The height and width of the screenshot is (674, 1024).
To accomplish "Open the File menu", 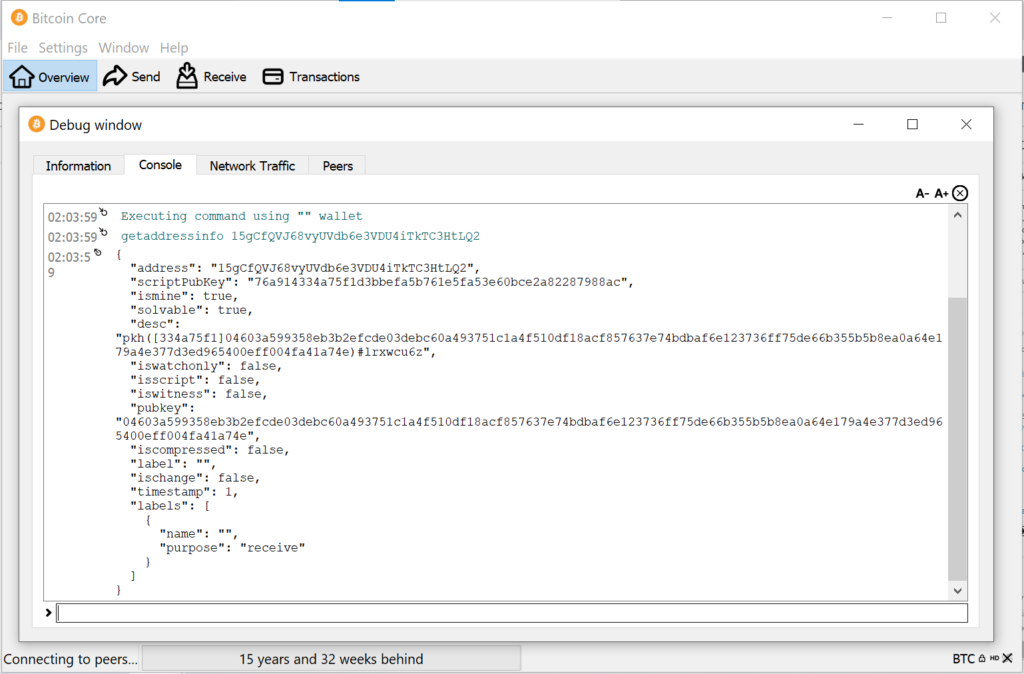I will point(18,48).
